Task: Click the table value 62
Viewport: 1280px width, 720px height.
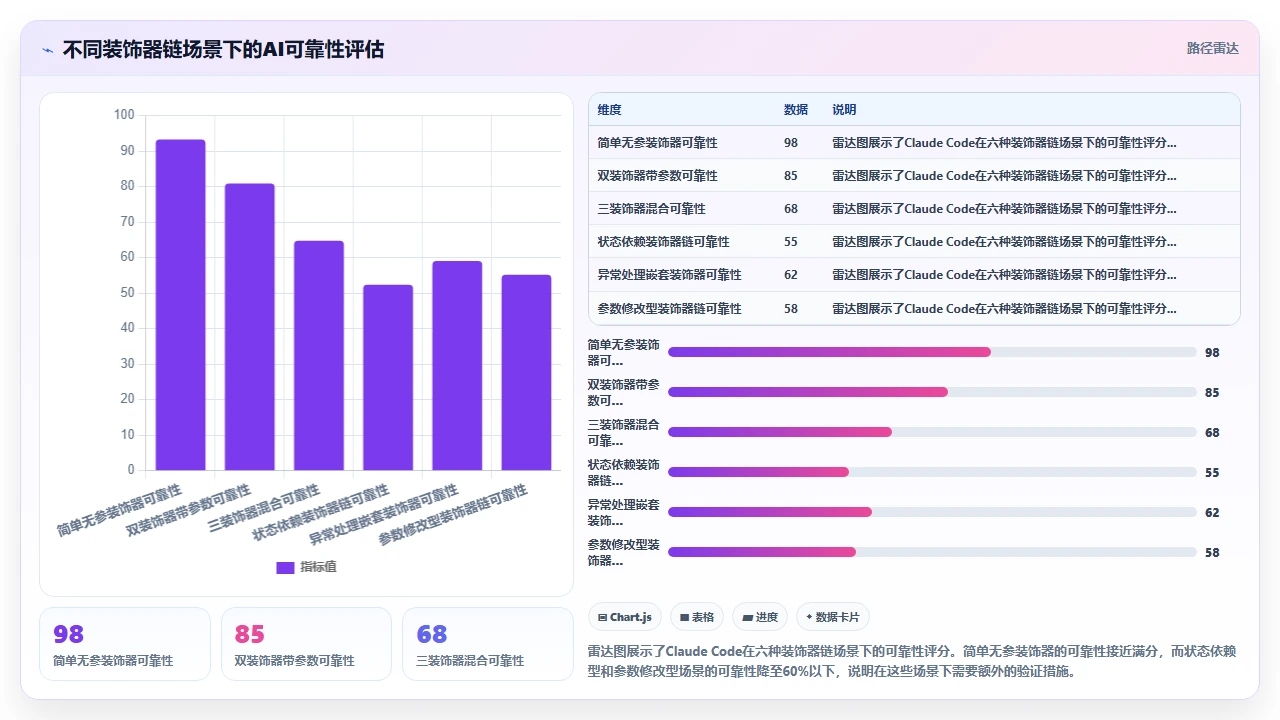Action: tap(791, 275)
